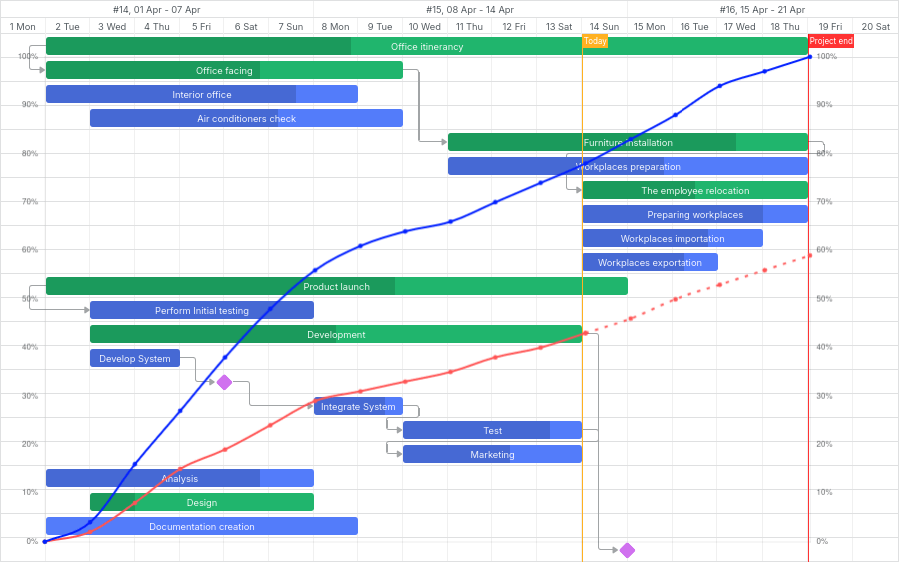Select the Office facing task bar
The width and height of the screenshot is (900, 562).
click(224, 70)
